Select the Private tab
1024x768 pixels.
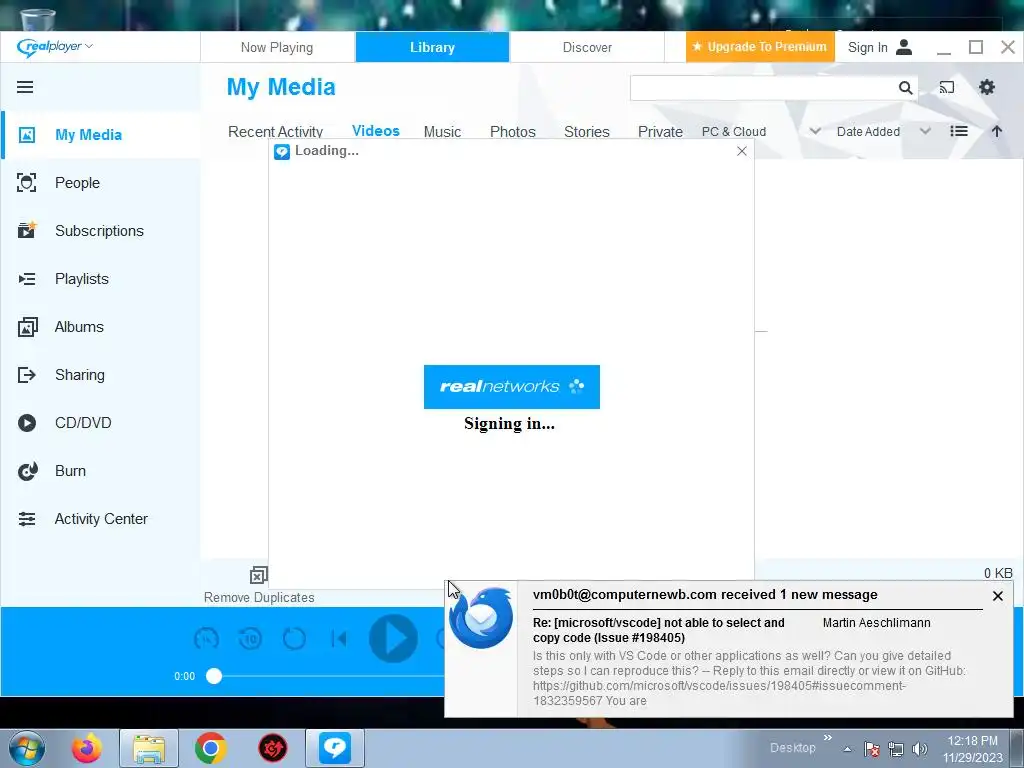(660, 131)
